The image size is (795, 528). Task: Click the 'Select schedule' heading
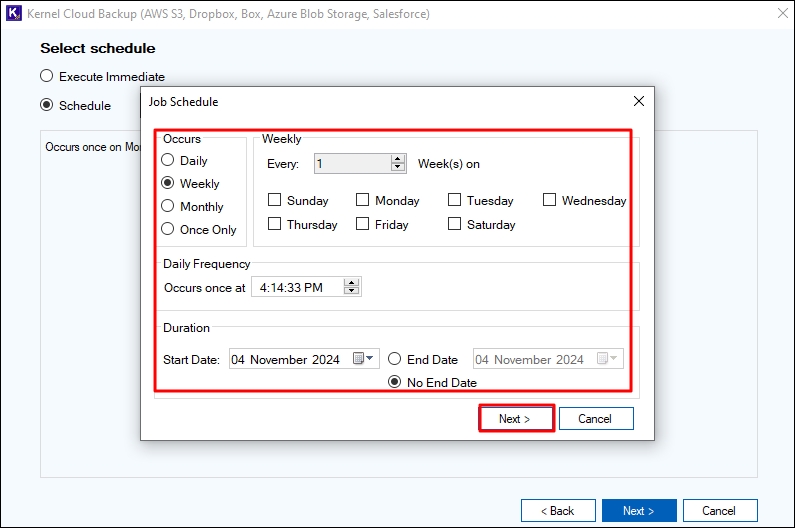pos(98,48)
